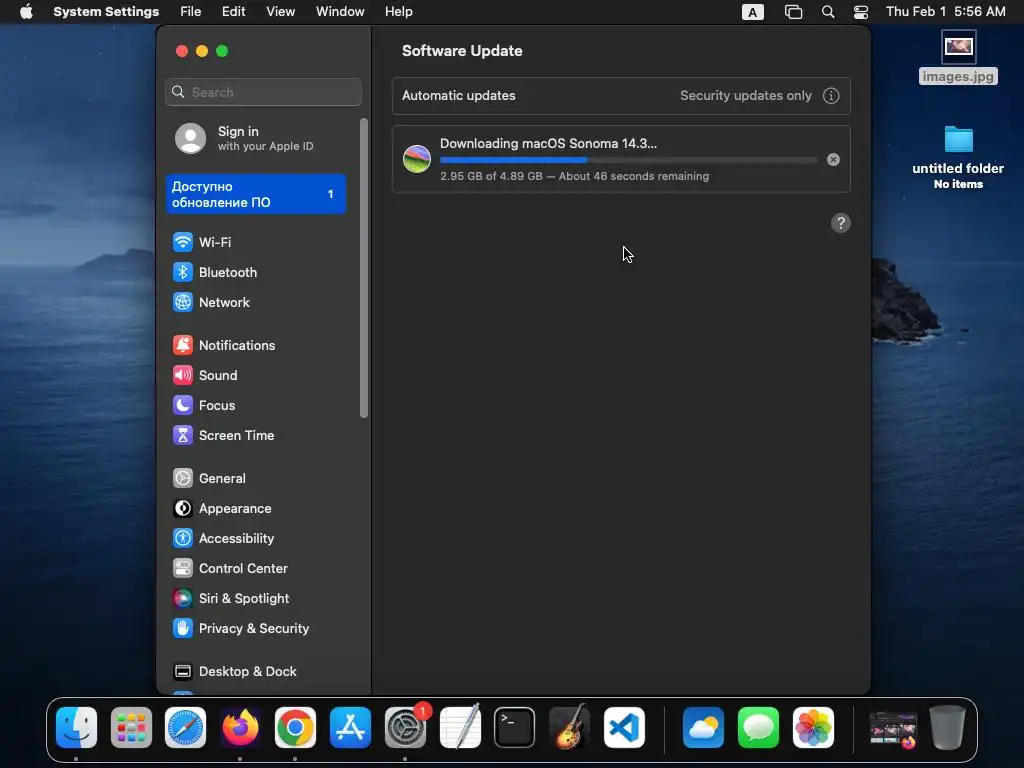
Task: Select images.jpg file on the desktop
Action: (x=958, y=57)
